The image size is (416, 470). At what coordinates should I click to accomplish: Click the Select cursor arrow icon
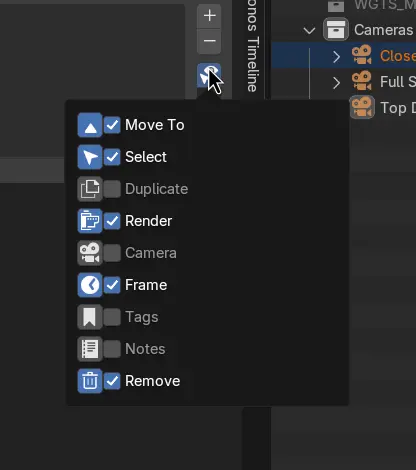coord(90,157)
